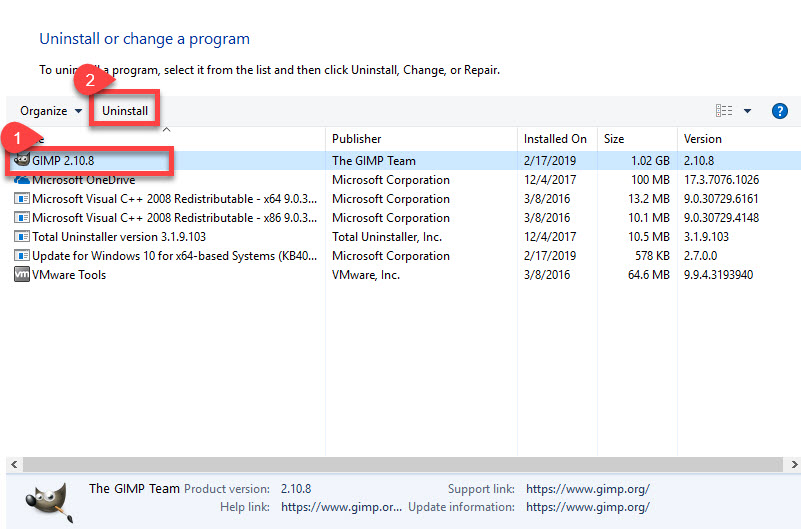Open the view options list icon
The height and width of the screenshot is (529, 801).
click(724, 111)
